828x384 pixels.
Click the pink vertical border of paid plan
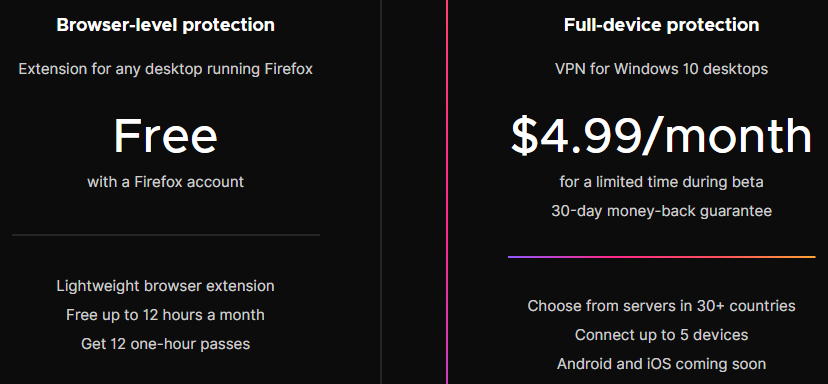(447, 192)
